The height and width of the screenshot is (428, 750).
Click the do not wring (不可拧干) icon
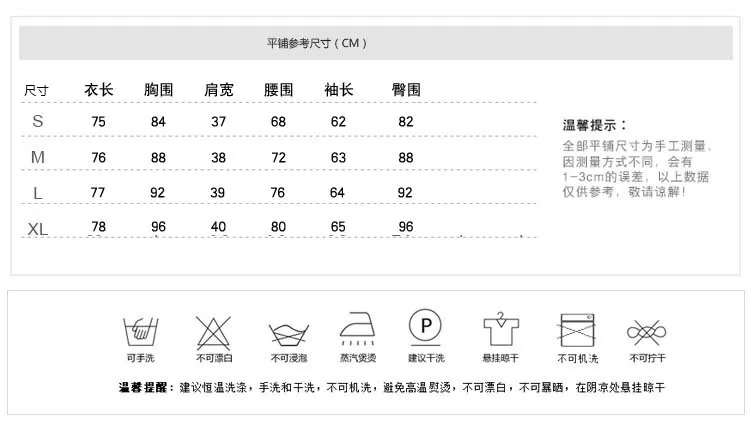coord(647,332)
